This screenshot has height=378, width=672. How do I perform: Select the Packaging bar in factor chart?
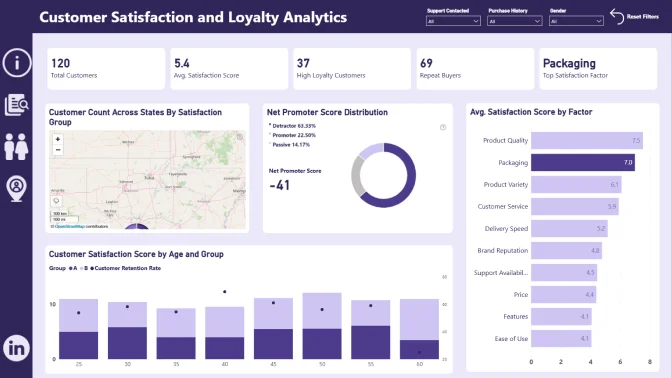click(x=583, y=162)
